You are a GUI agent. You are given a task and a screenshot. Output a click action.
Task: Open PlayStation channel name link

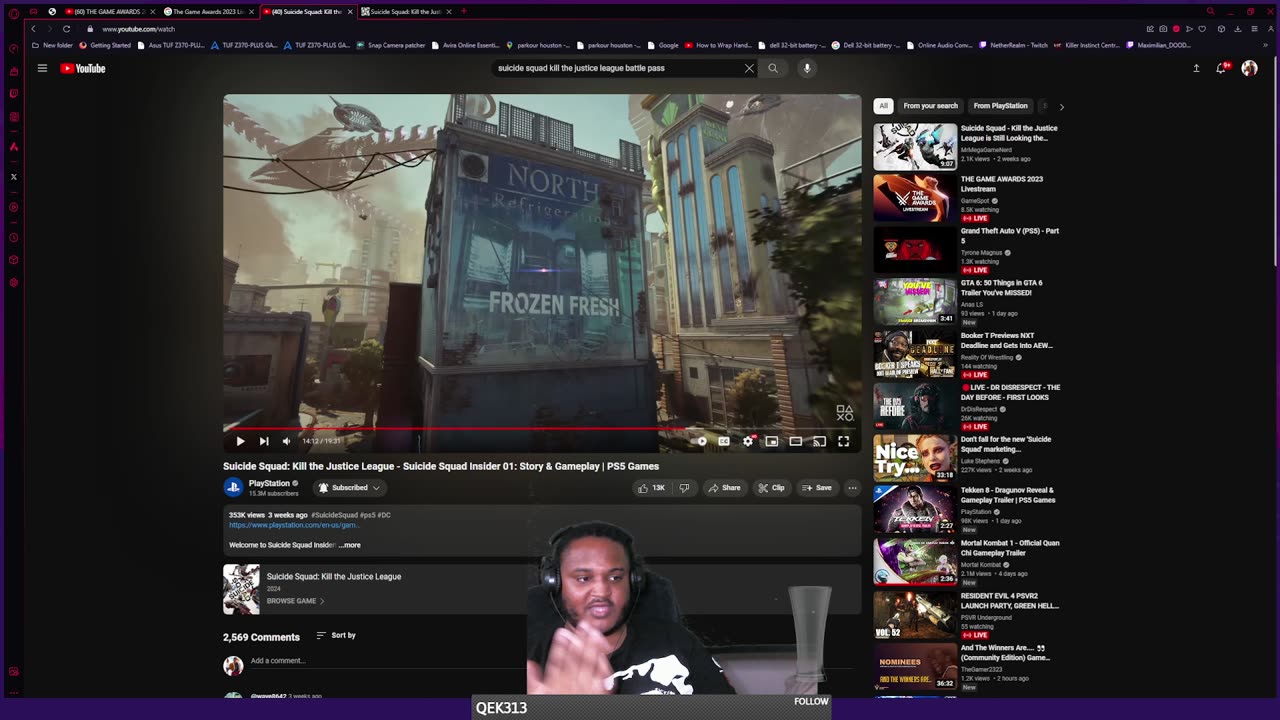tap(269, 483)
